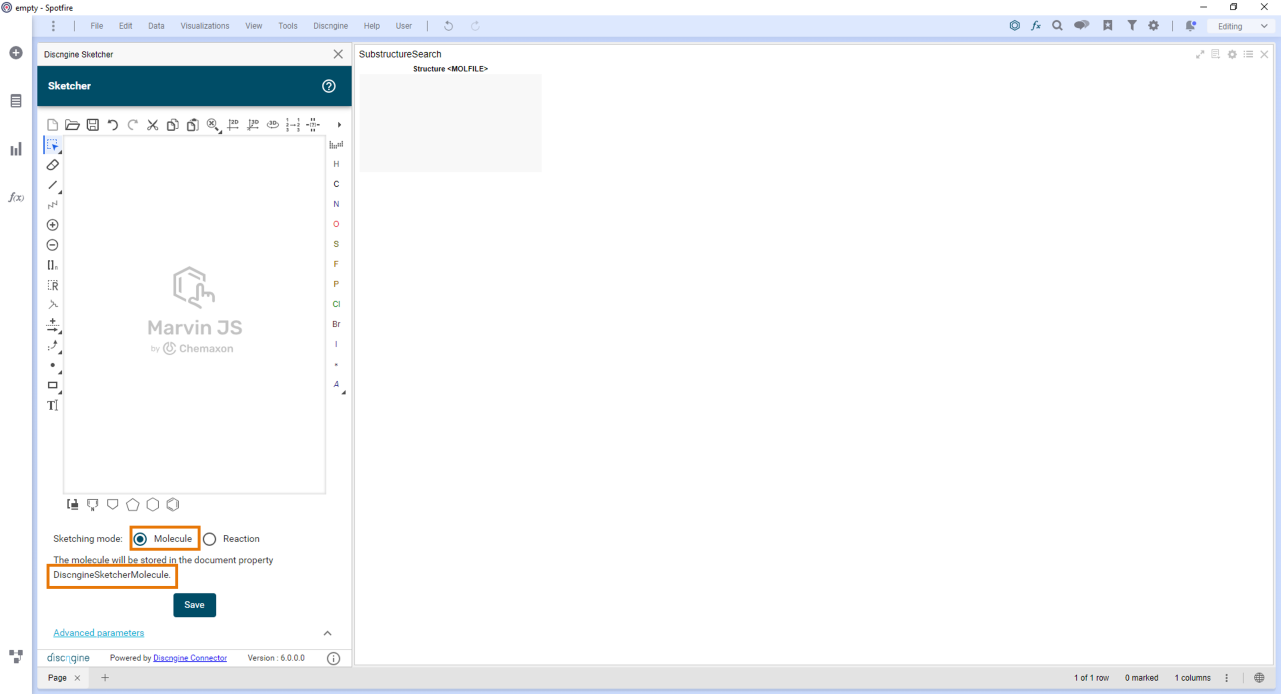Pick the Sulfur atom button
This screenshot has width=1281, height=694.
click(x=336, y=244)
